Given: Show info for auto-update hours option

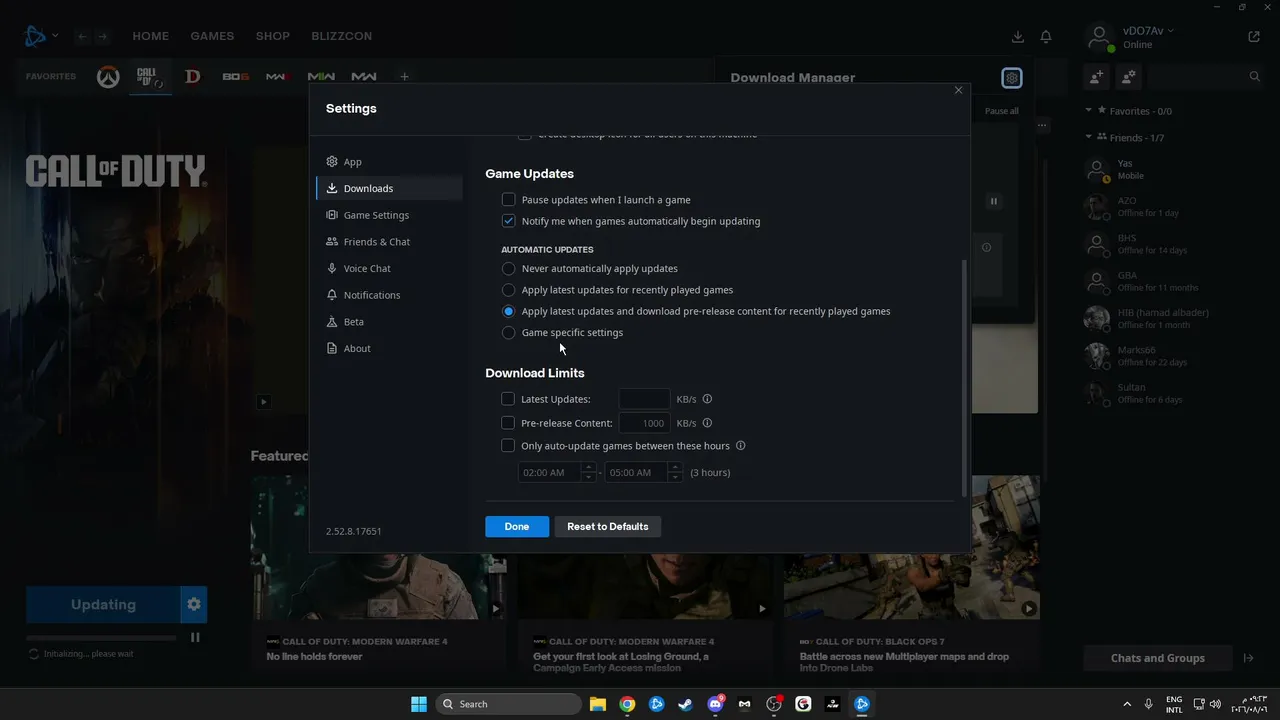Looking at the screenshot, I should tap(740, 446).
